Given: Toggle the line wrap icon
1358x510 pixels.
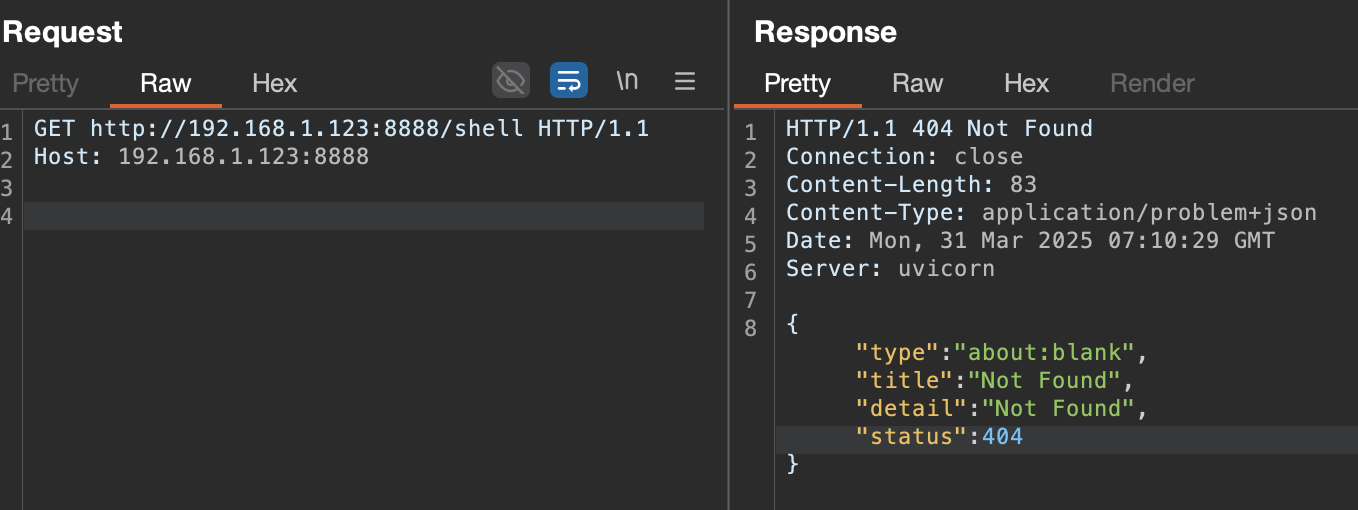Looking at the screenshot, I should coord(569,81).
